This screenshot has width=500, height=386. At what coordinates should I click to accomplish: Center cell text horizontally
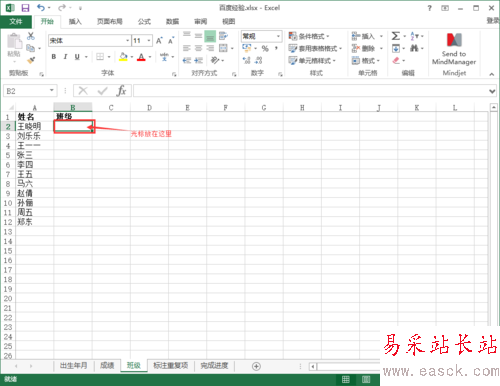coord(198,48)
